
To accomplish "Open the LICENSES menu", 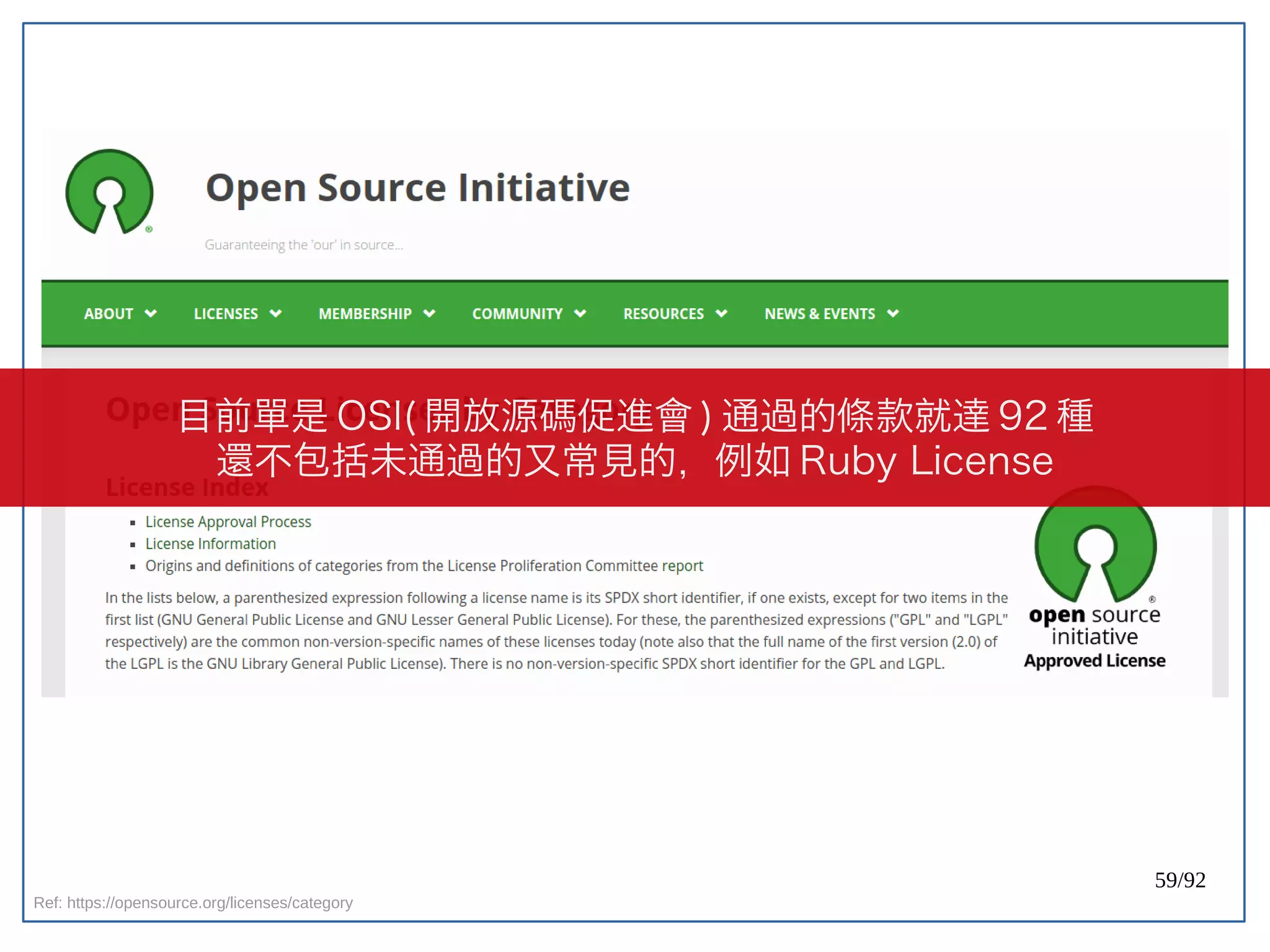I will [226, 314].
